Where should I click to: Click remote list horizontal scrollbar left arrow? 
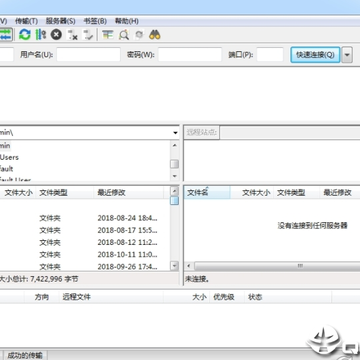(x=189, y=266)
